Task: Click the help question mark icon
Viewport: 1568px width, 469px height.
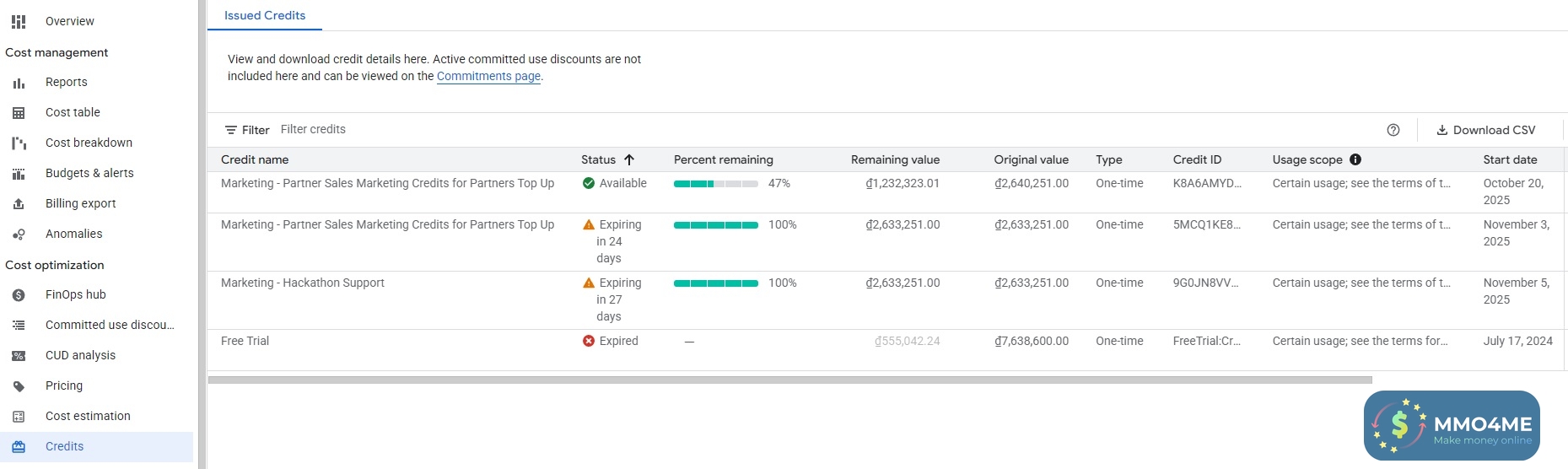Action: point(1393,130)
